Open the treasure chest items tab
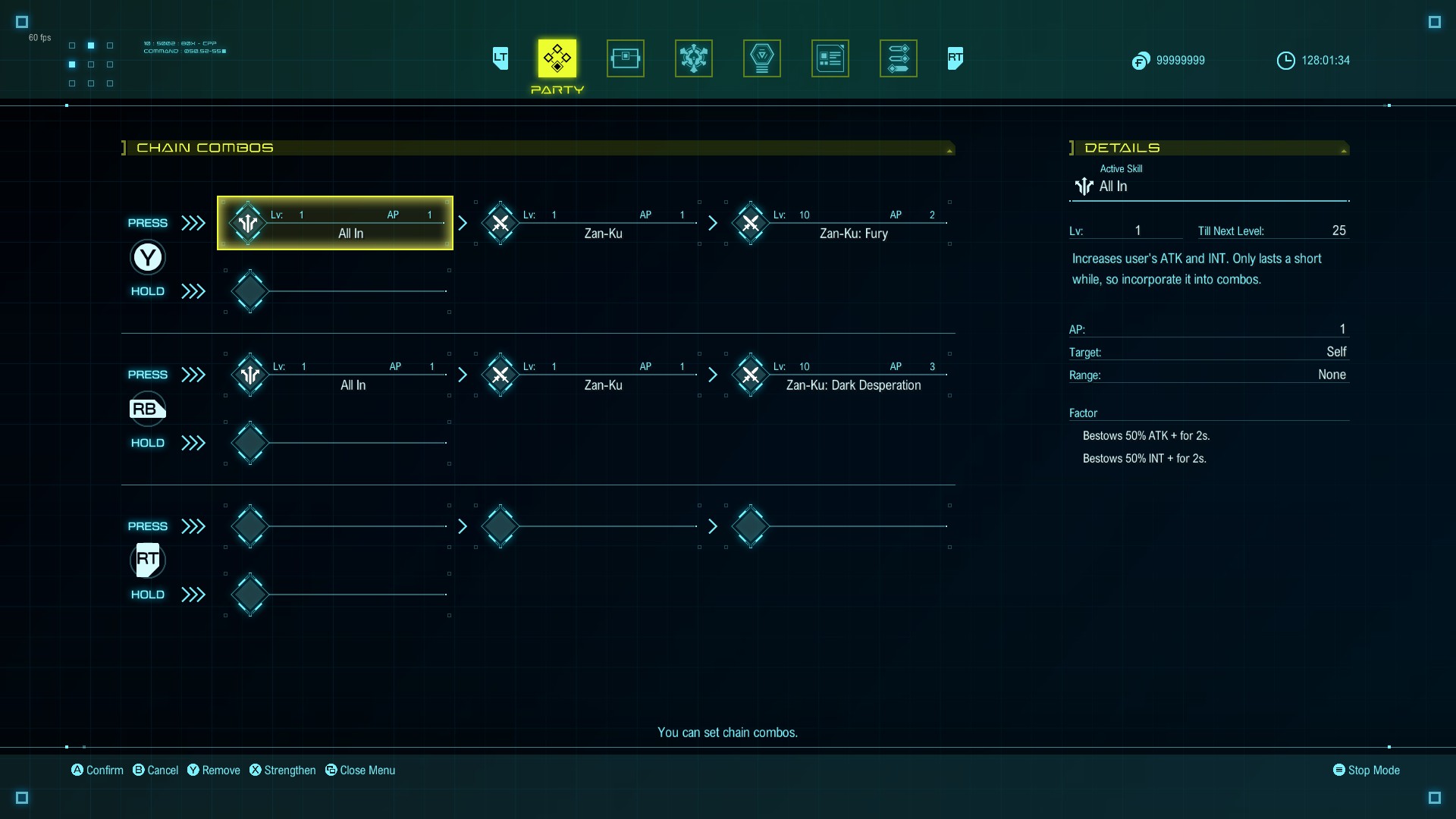The height and width of the screenshot is (819, 1456). 625,58
